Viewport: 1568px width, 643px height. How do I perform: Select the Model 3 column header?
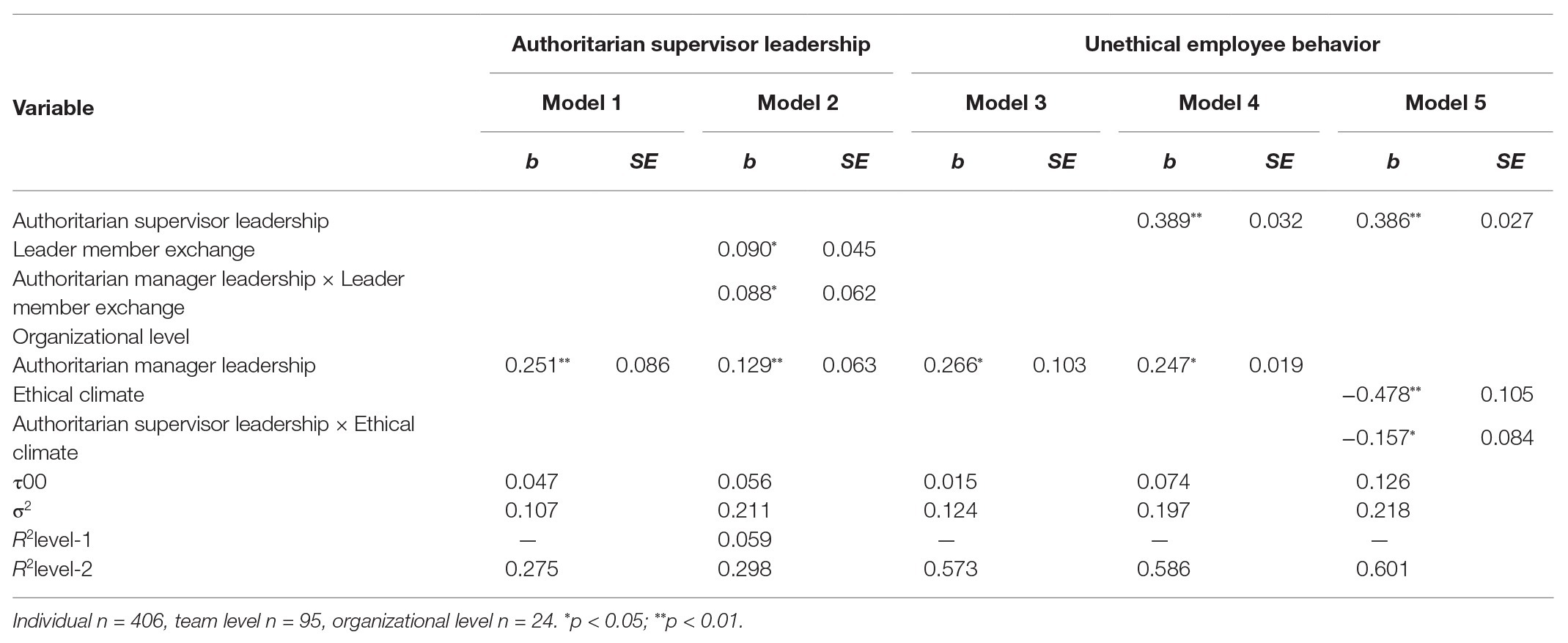pos(1006,103)
